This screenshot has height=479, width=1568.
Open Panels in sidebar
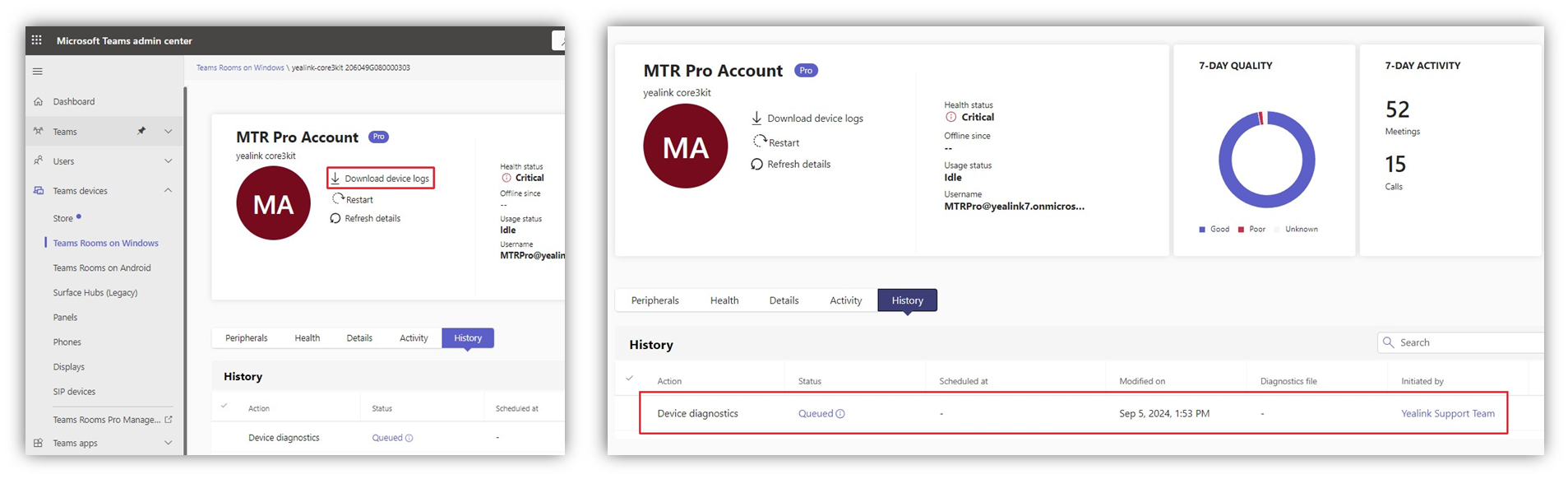click(x=65, y=317)
